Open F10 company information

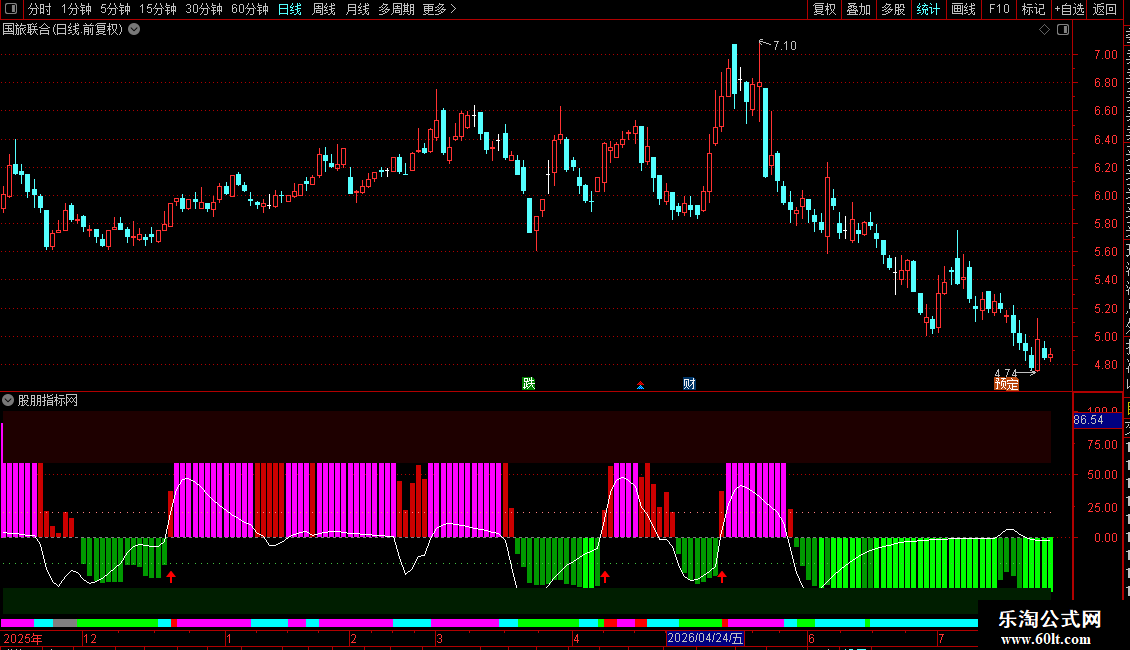tap(999, 9)
